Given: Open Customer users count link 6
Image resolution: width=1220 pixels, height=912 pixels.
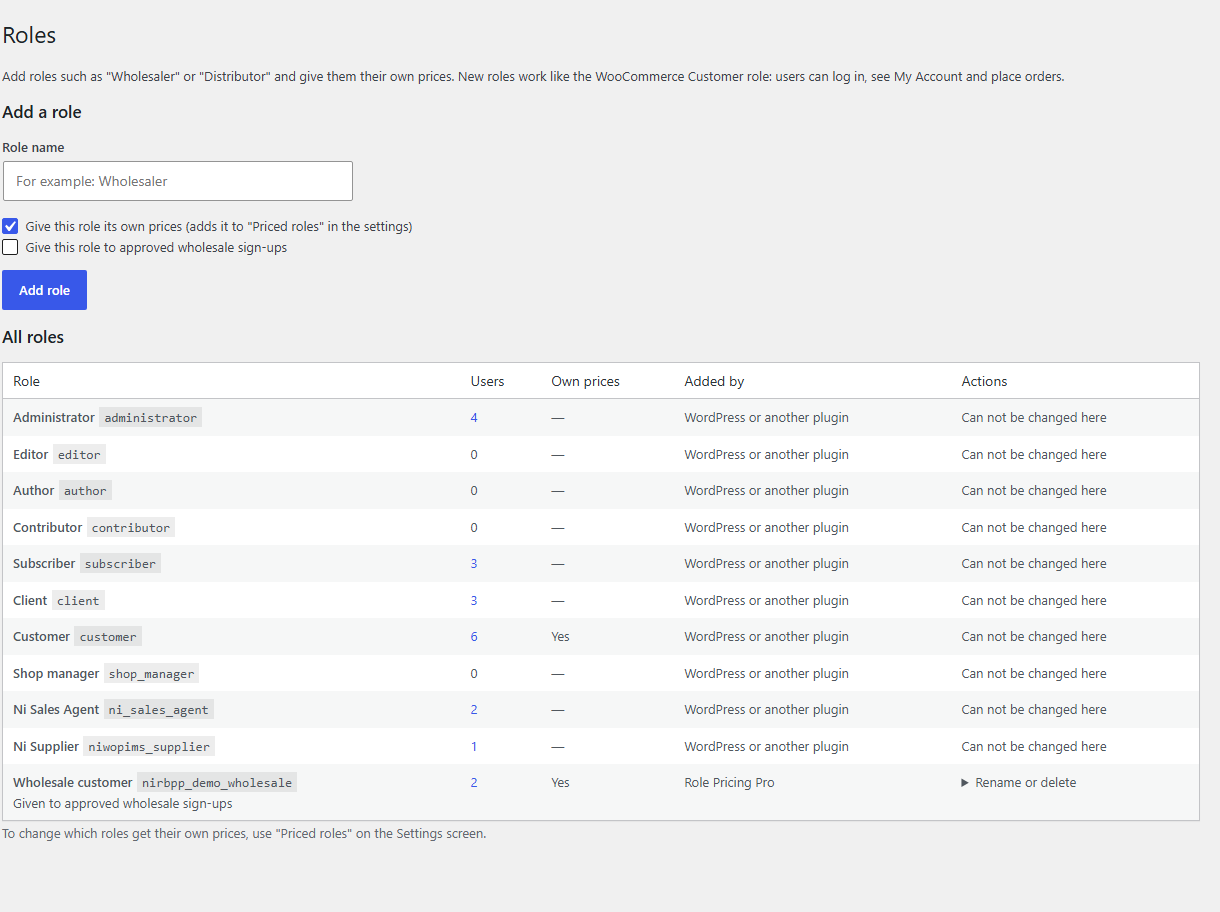Looking at the screenshot, I should coord(474,637).
